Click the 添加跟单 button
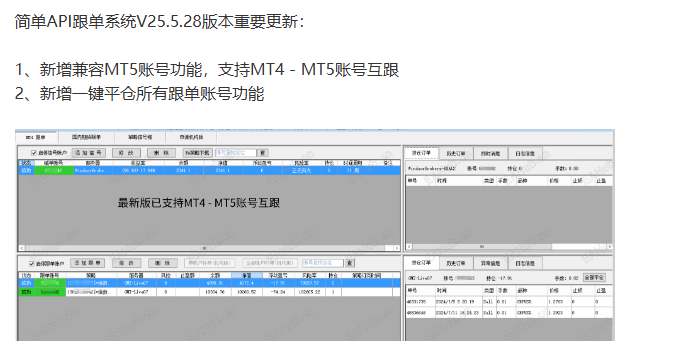Screen dimensions: 685x364 click(x=87, y=263)
